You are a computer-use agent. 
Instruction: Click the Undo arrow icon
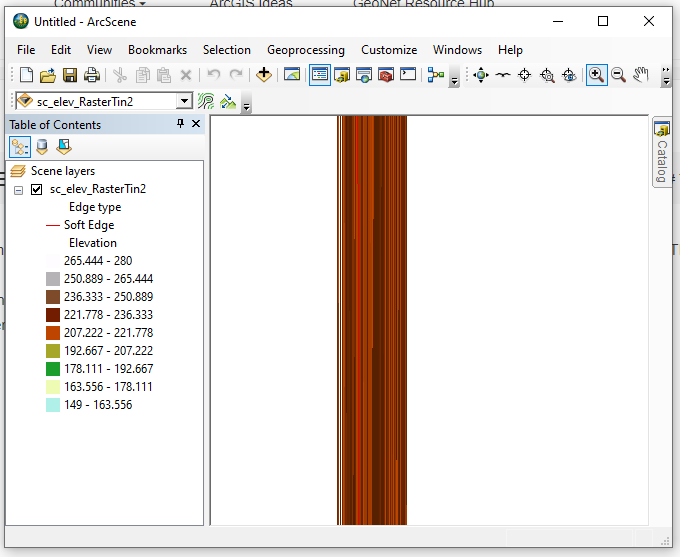pos(214,75)
